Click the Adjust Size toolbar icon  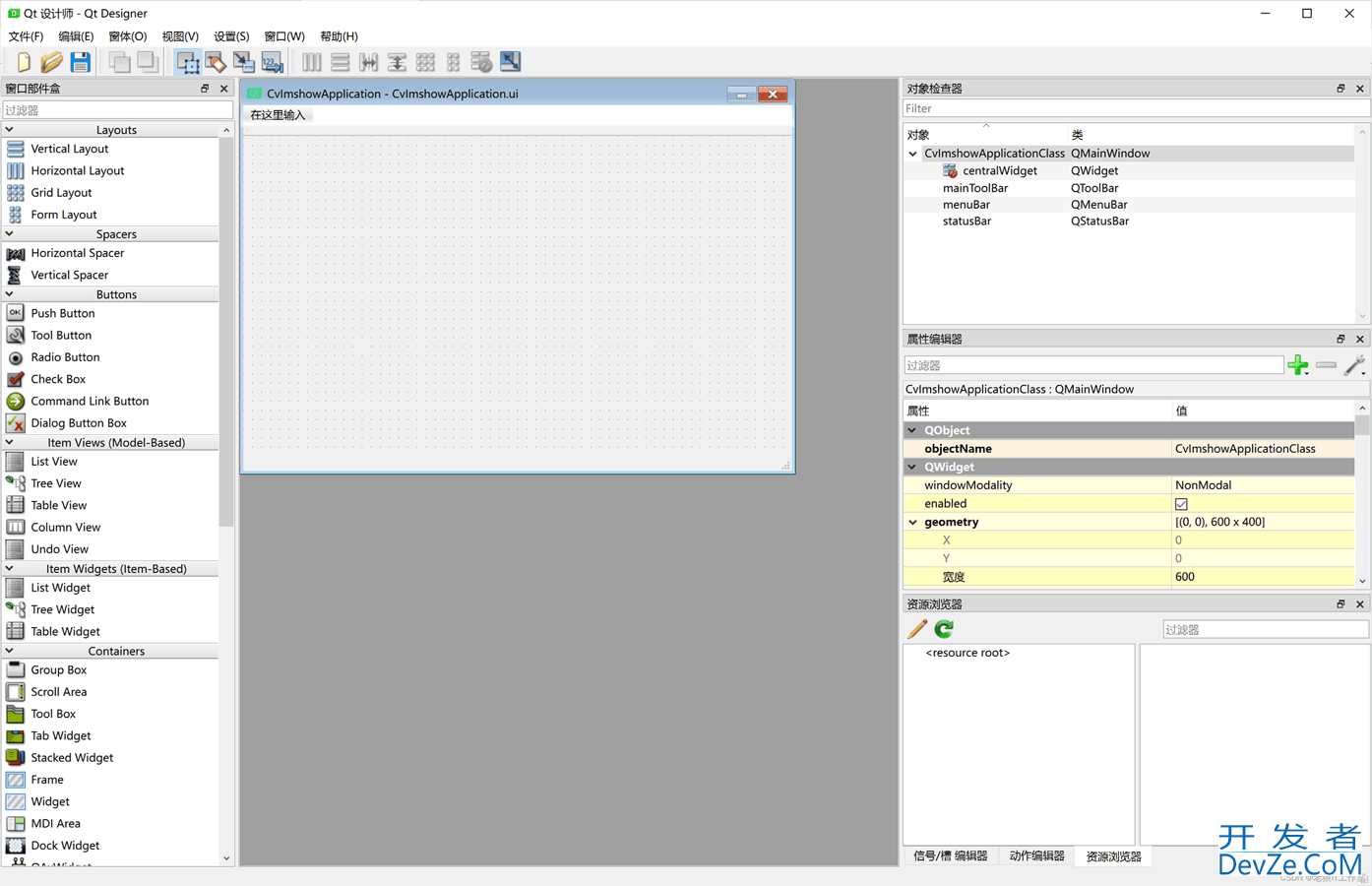point(510,62)
